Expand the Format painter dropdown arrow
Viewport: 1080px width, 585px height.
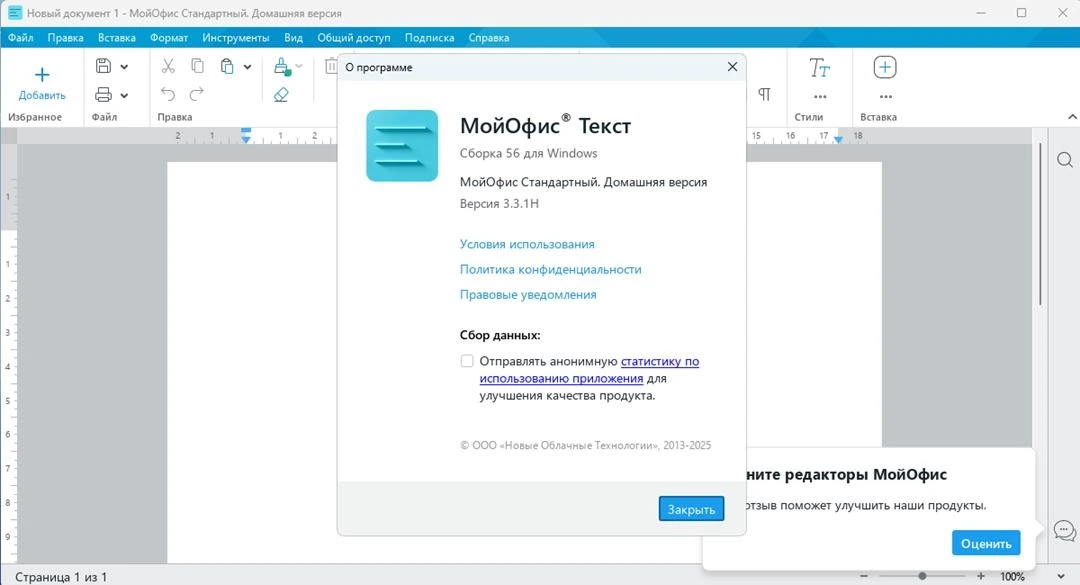[299, 67]
